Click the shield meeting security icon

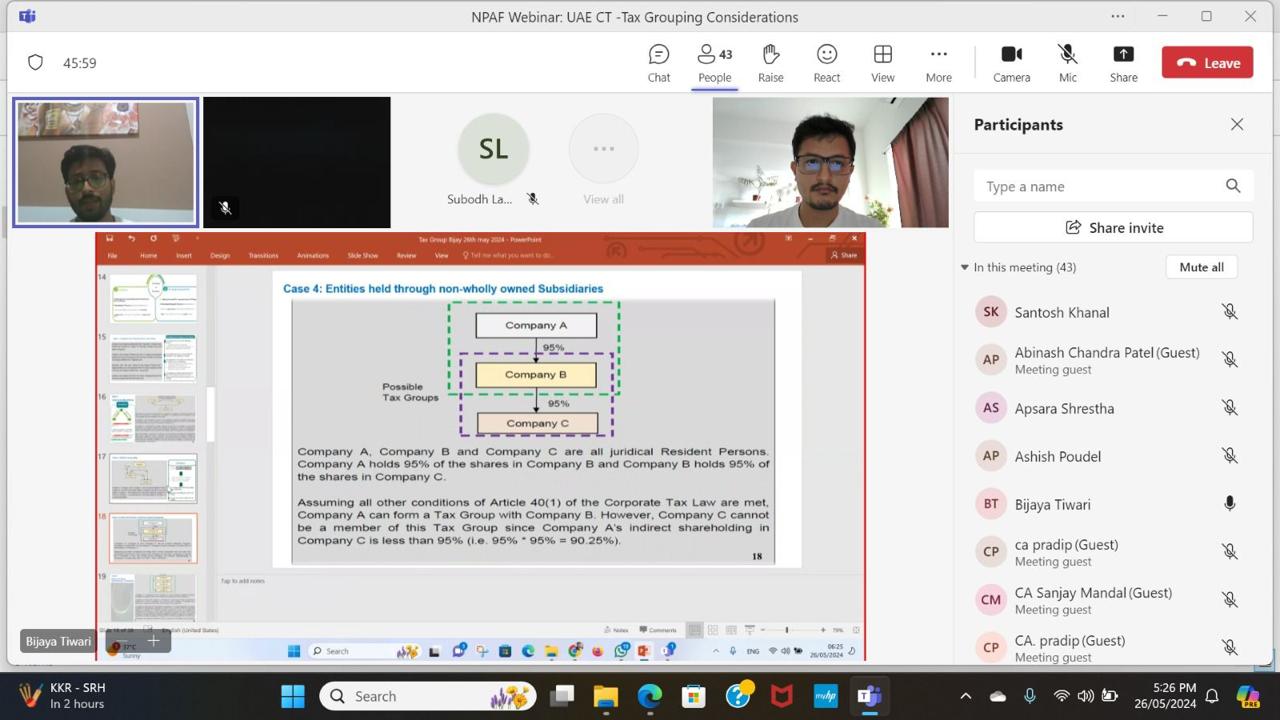pos(36,63)
